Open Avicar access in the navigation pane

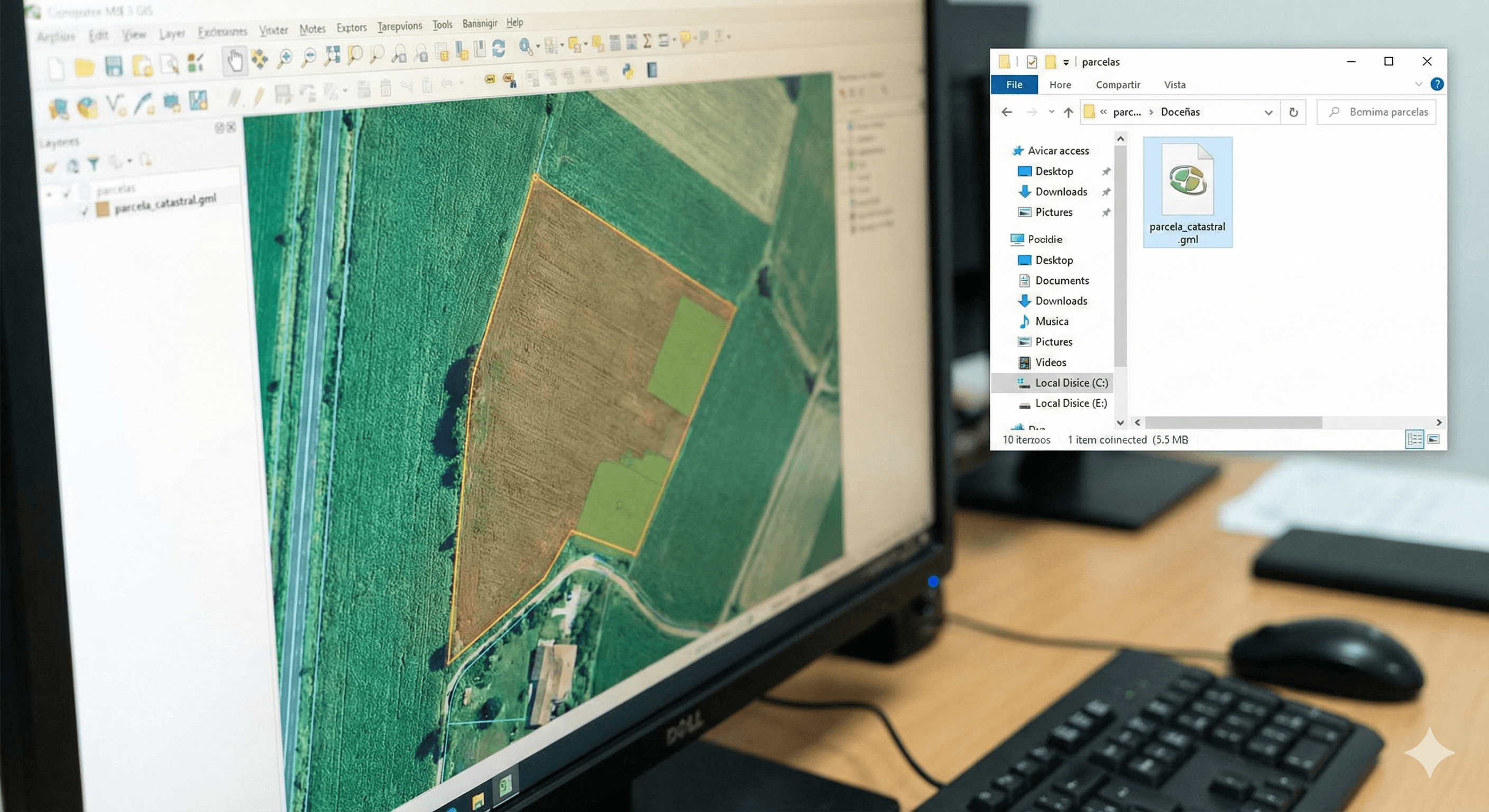[x=1051, y=151]
